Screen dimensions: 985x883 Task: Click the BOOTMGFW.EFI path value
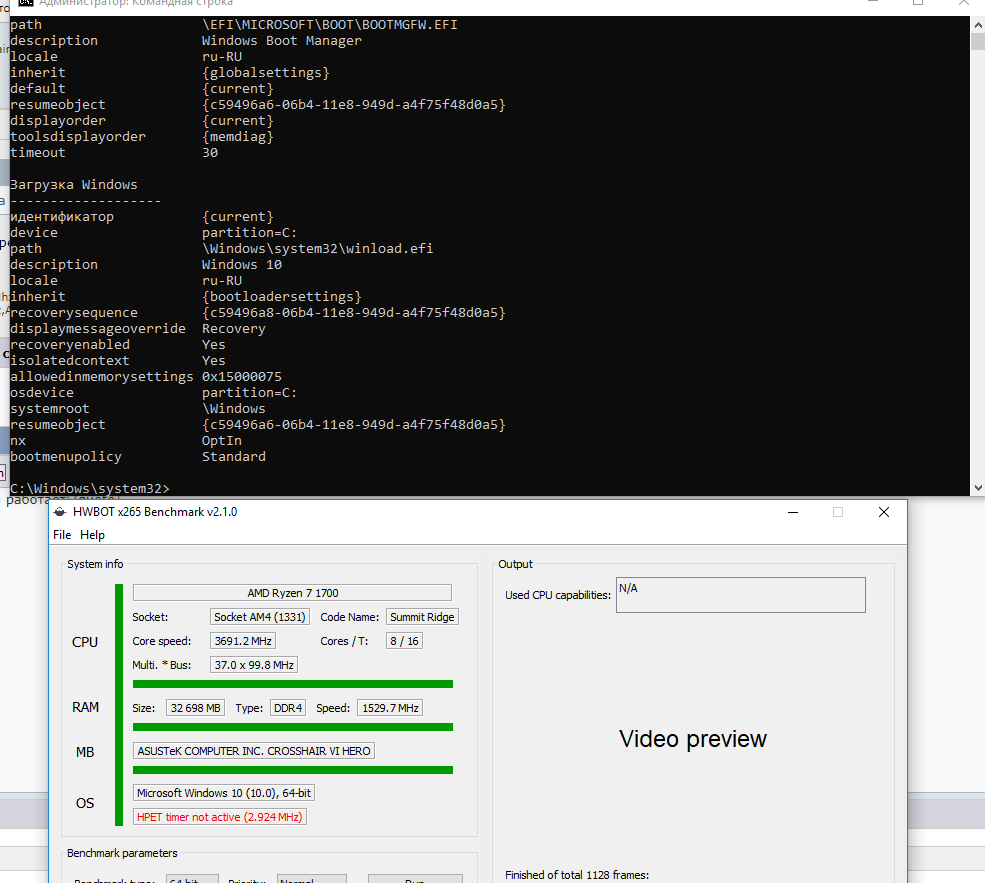[x=329, y=24]
